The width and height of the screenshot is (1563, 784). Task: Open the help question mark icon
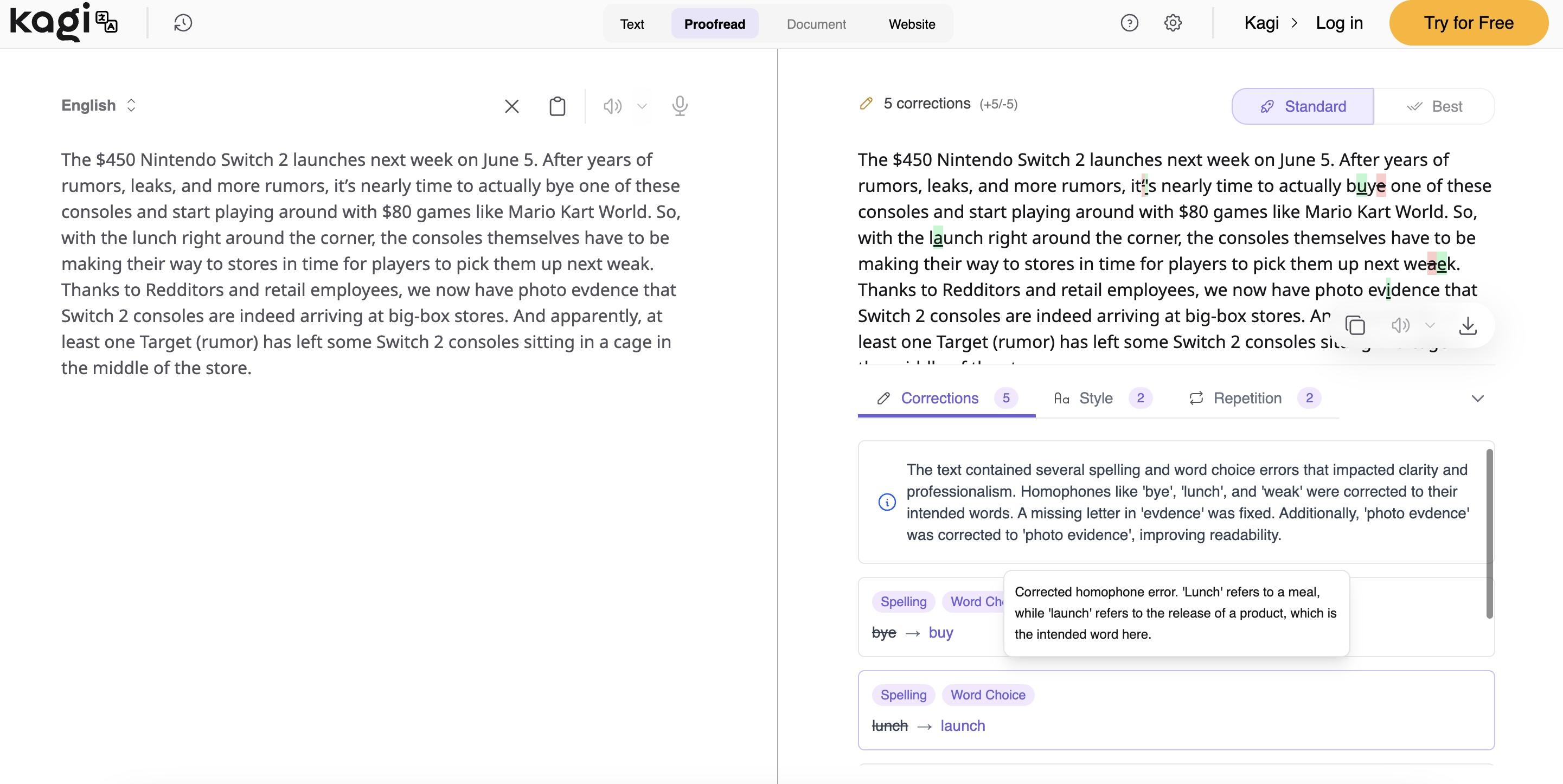pyautogui.click(x=1129, y=23)
